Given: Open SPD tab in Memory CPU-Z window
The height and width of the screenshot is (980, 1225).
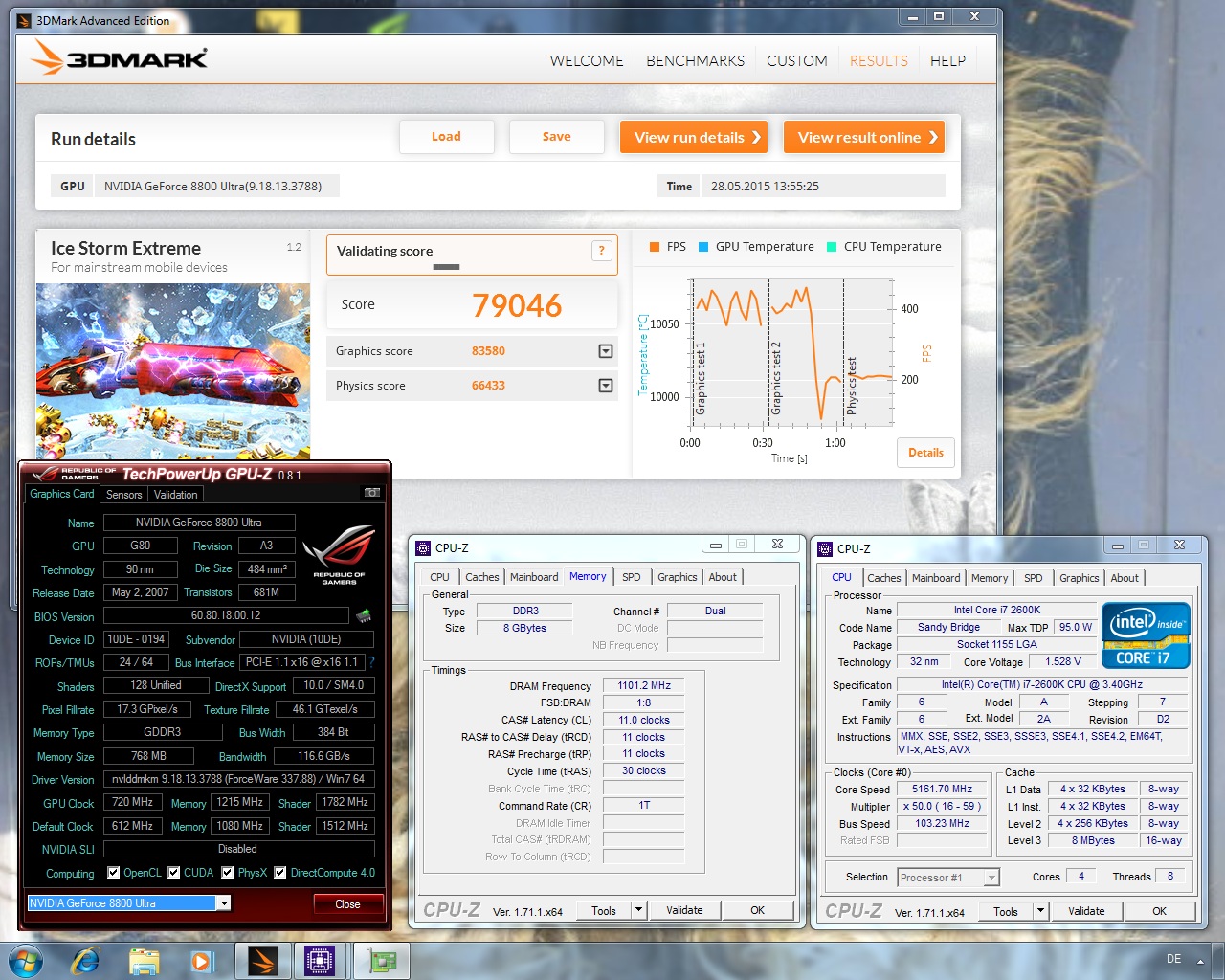Looking at the screenshot, I should (x=632, y=577).
